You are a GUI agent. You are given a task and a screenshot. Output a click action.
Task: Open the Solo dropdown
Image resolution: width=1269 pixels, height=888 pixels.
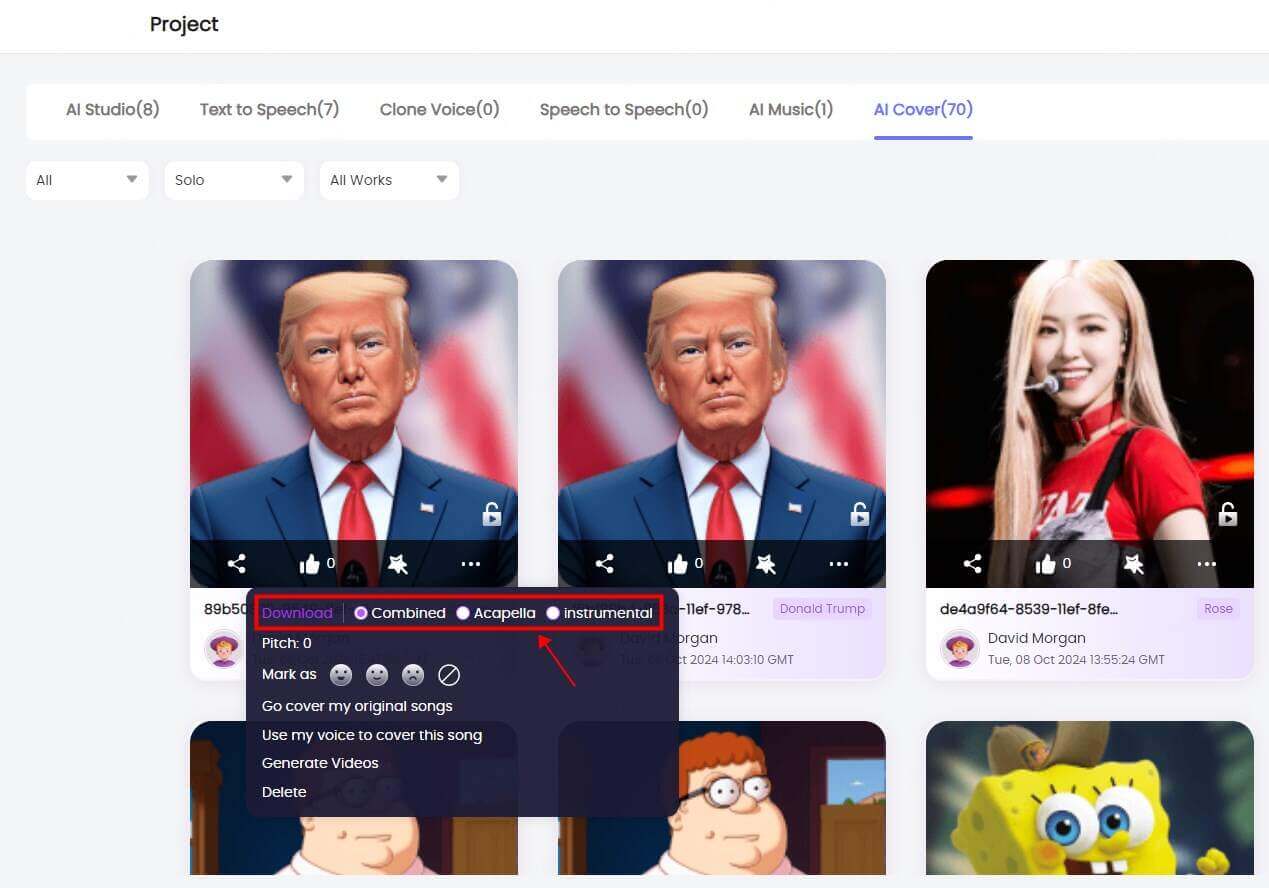[233, 180]
